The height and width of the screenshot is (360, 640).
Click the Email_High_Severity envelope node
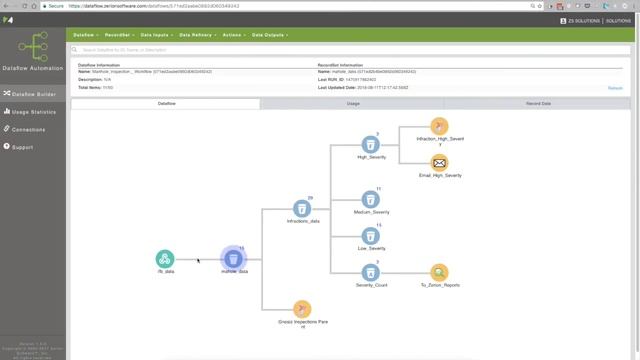click(439, 163)
